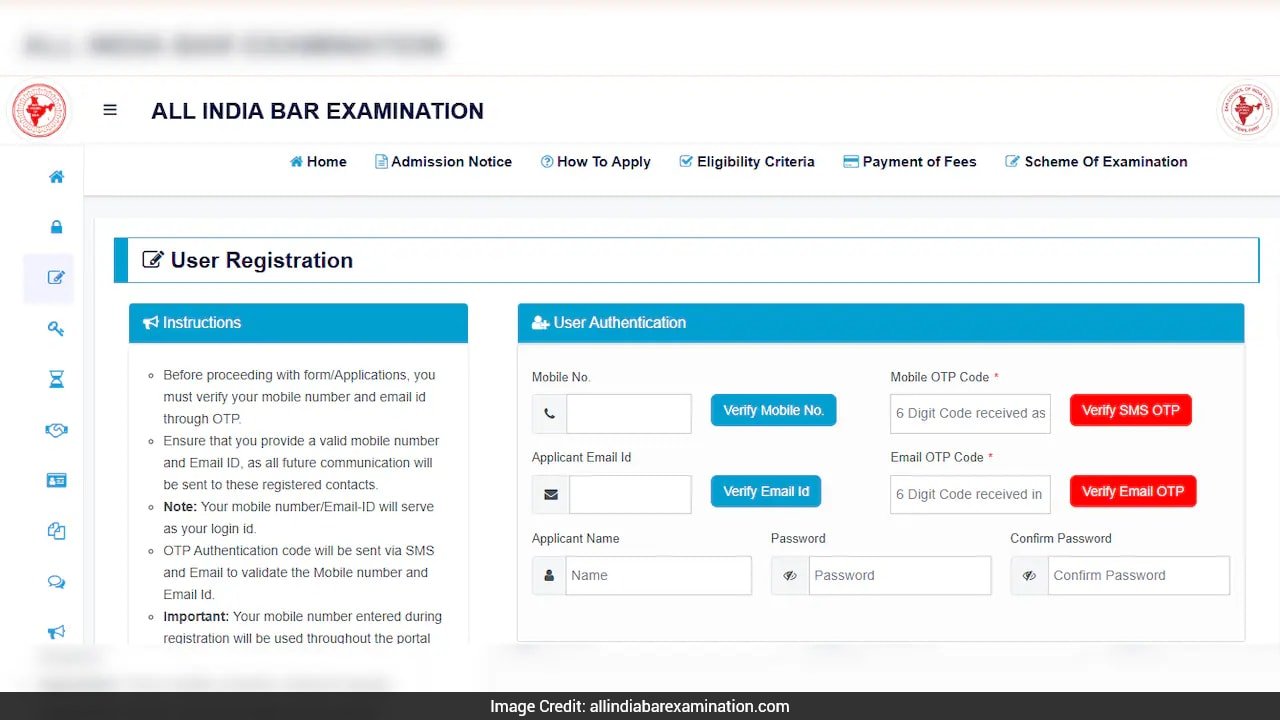Focus the Applicant Email Id input field
Image resolution: width=1280 pixels, height=720 pixels.
tap(630, 494)
